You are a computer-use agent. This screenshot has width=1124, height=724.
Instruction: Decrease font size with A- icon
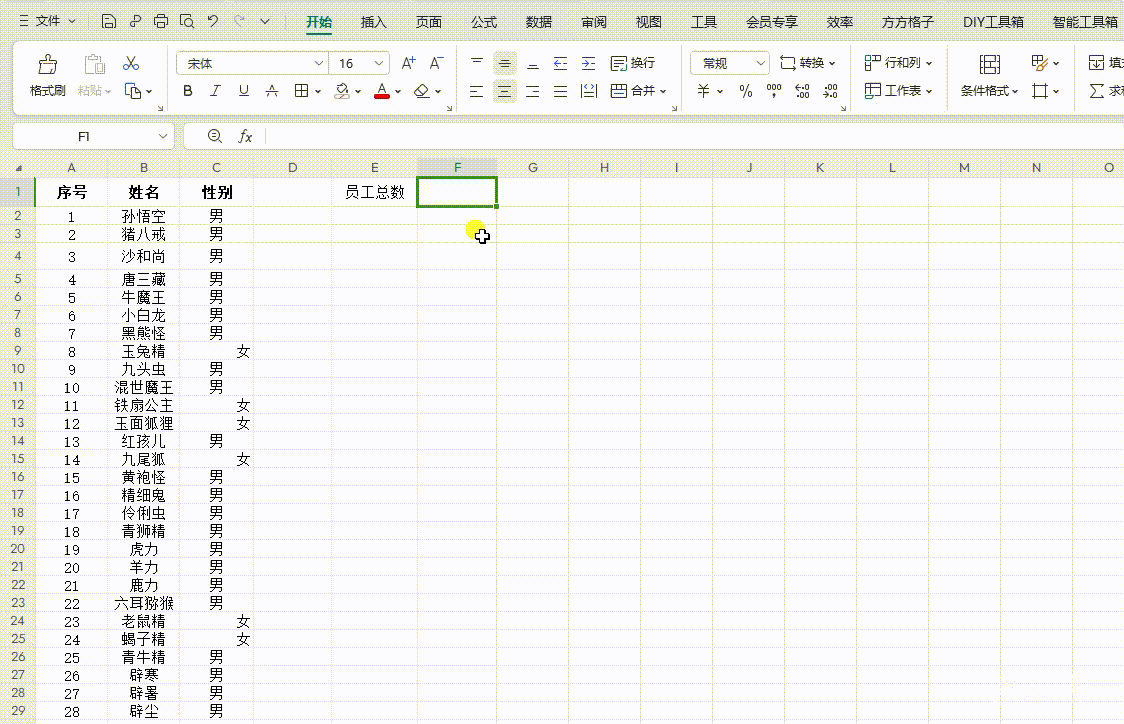pyautogui.click(x=436, y=64)
